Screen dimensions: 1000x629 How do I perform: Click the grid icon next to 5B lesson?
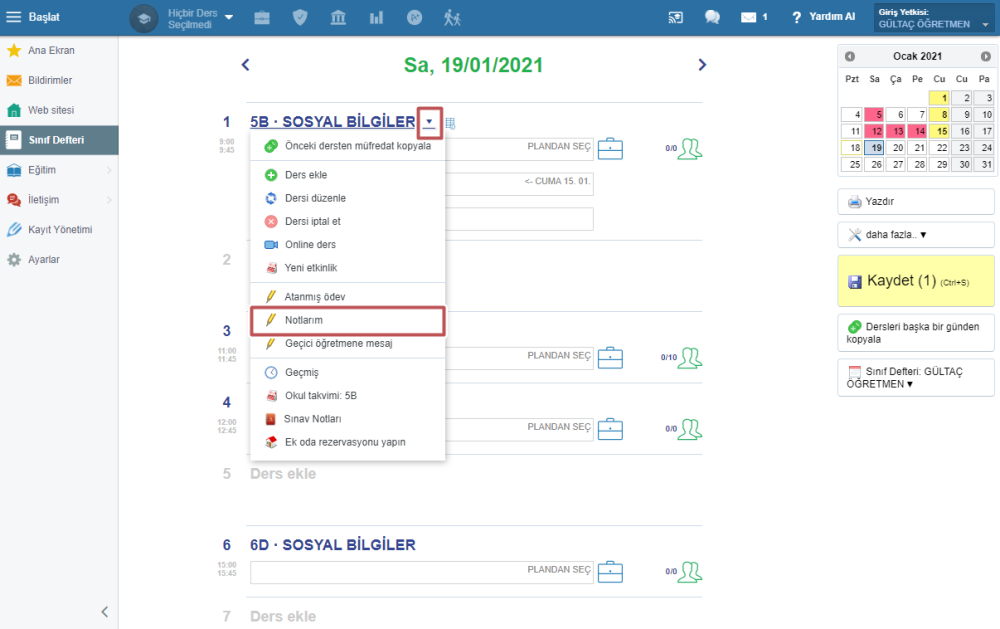tap(450, 123)
